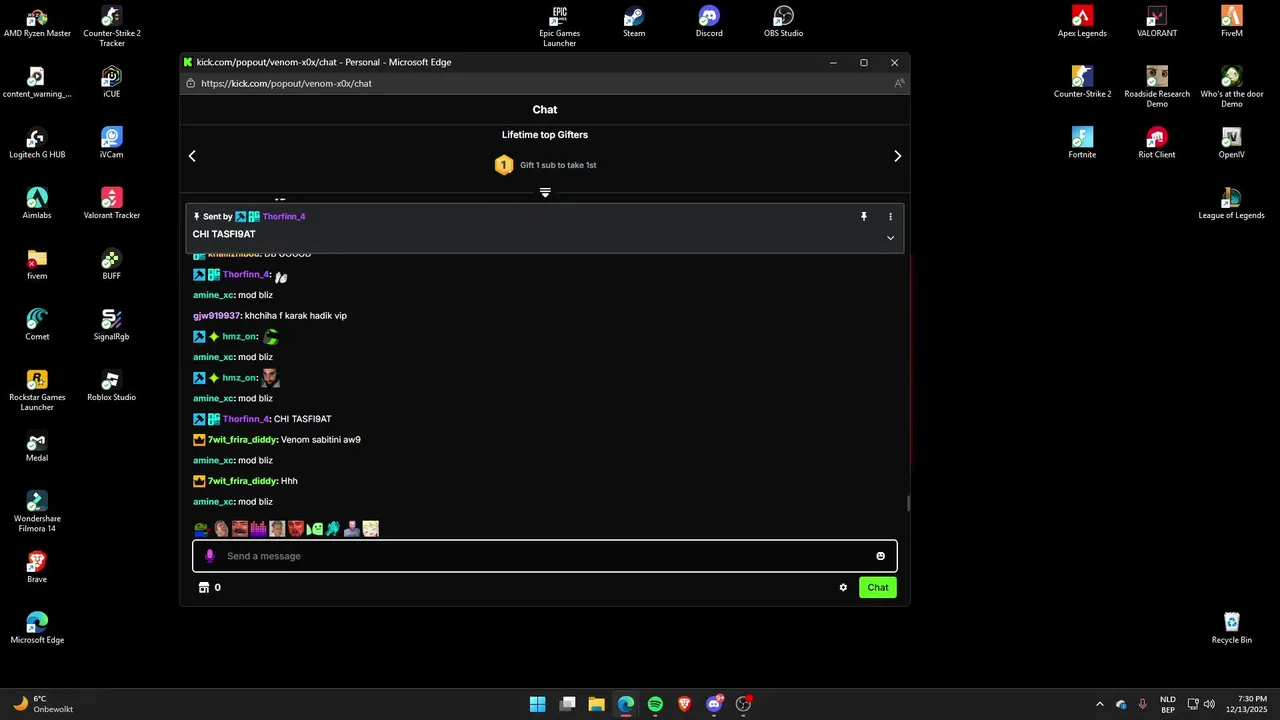Open Who's at the door Demo shortcut
Screen dimensions: 1280x720
[1232, 88]
